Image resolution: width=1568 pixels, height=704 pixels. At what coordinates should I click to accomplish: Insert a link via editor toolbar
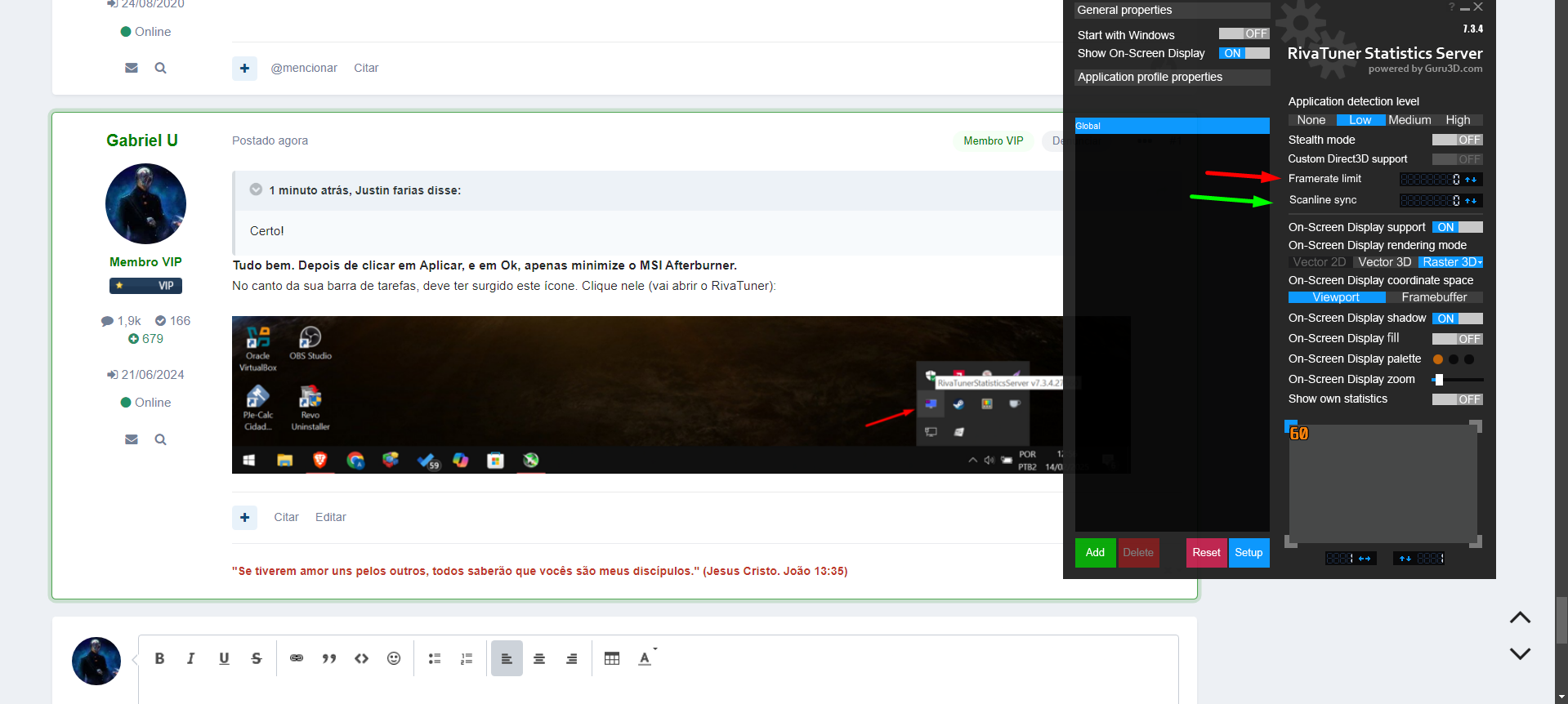coord(297,658)
